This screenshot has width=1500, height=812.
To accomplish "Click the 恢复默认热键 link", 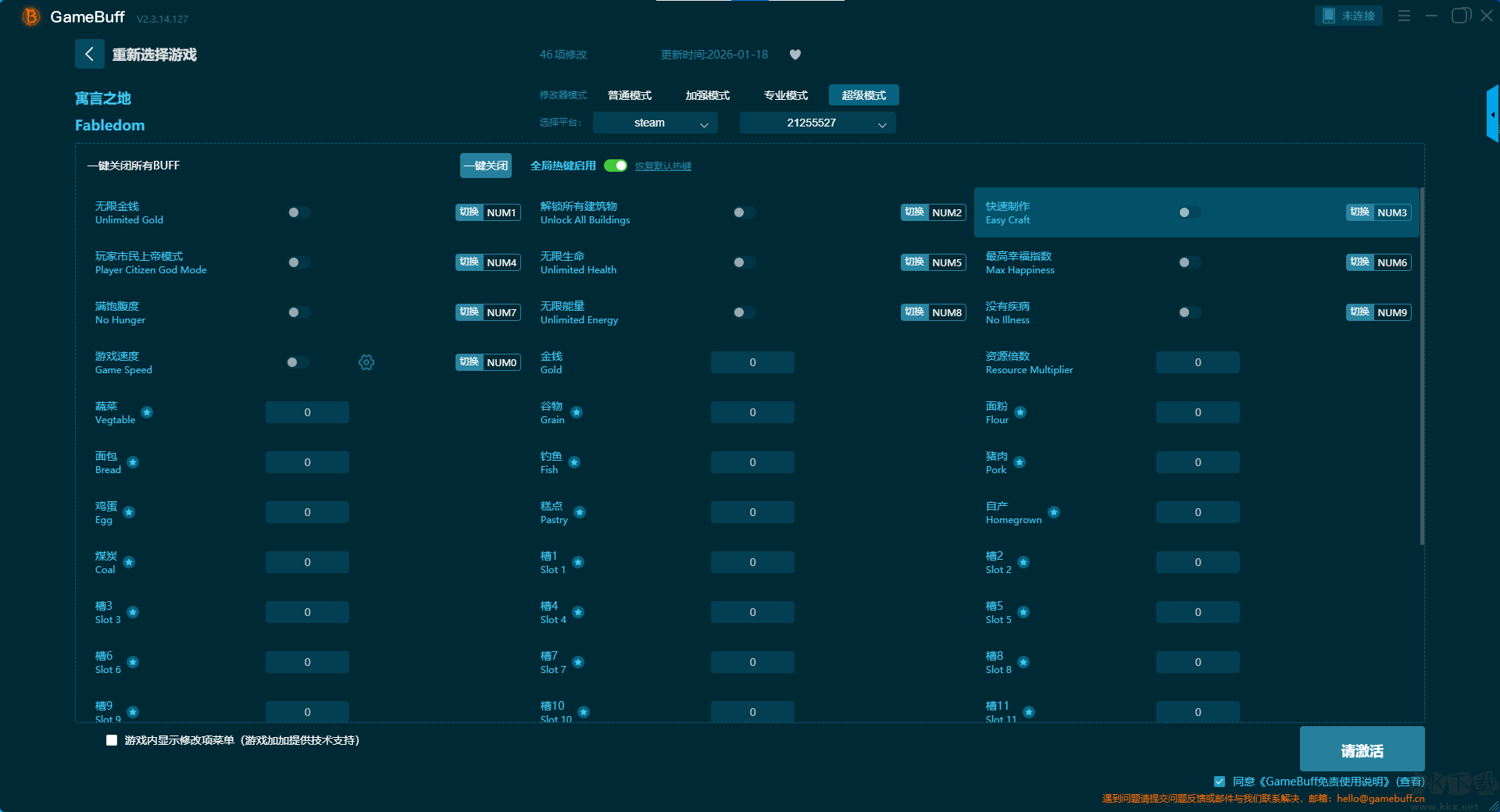I will click(662, 166).
